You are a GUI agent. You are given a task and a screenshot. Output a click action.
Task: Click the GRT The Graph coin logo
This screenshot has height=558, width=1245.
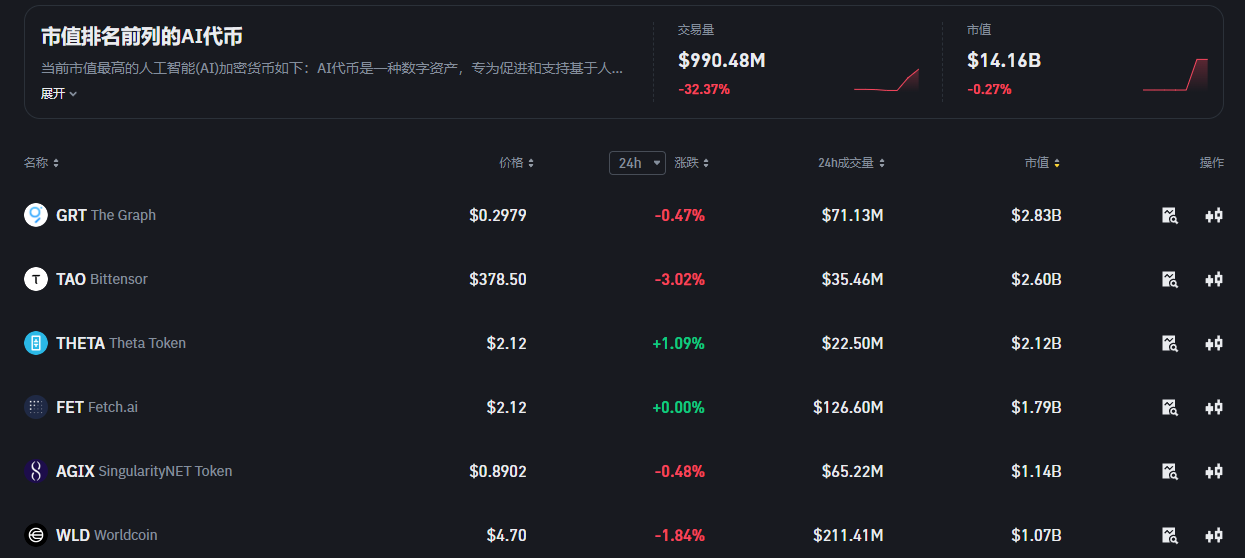[36, 215]
